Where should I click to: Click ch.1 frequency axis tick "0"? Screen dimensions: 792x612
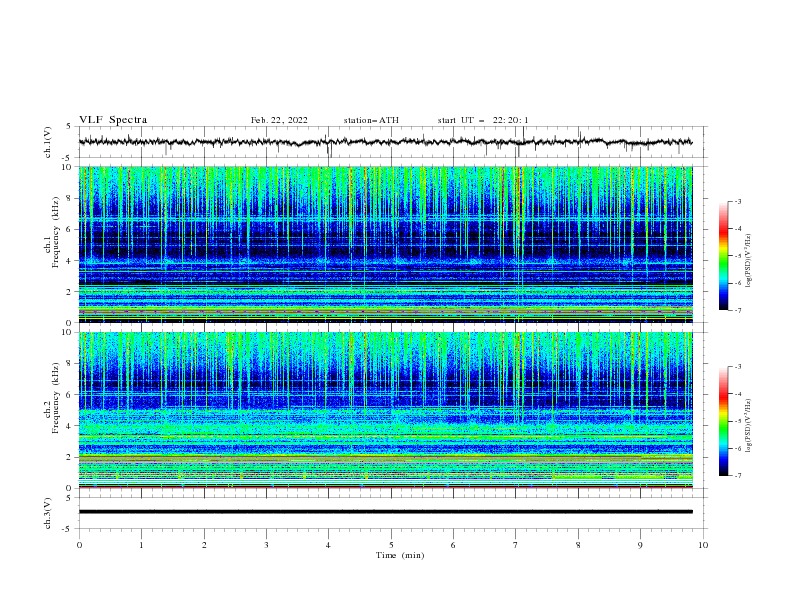point(70,323)
